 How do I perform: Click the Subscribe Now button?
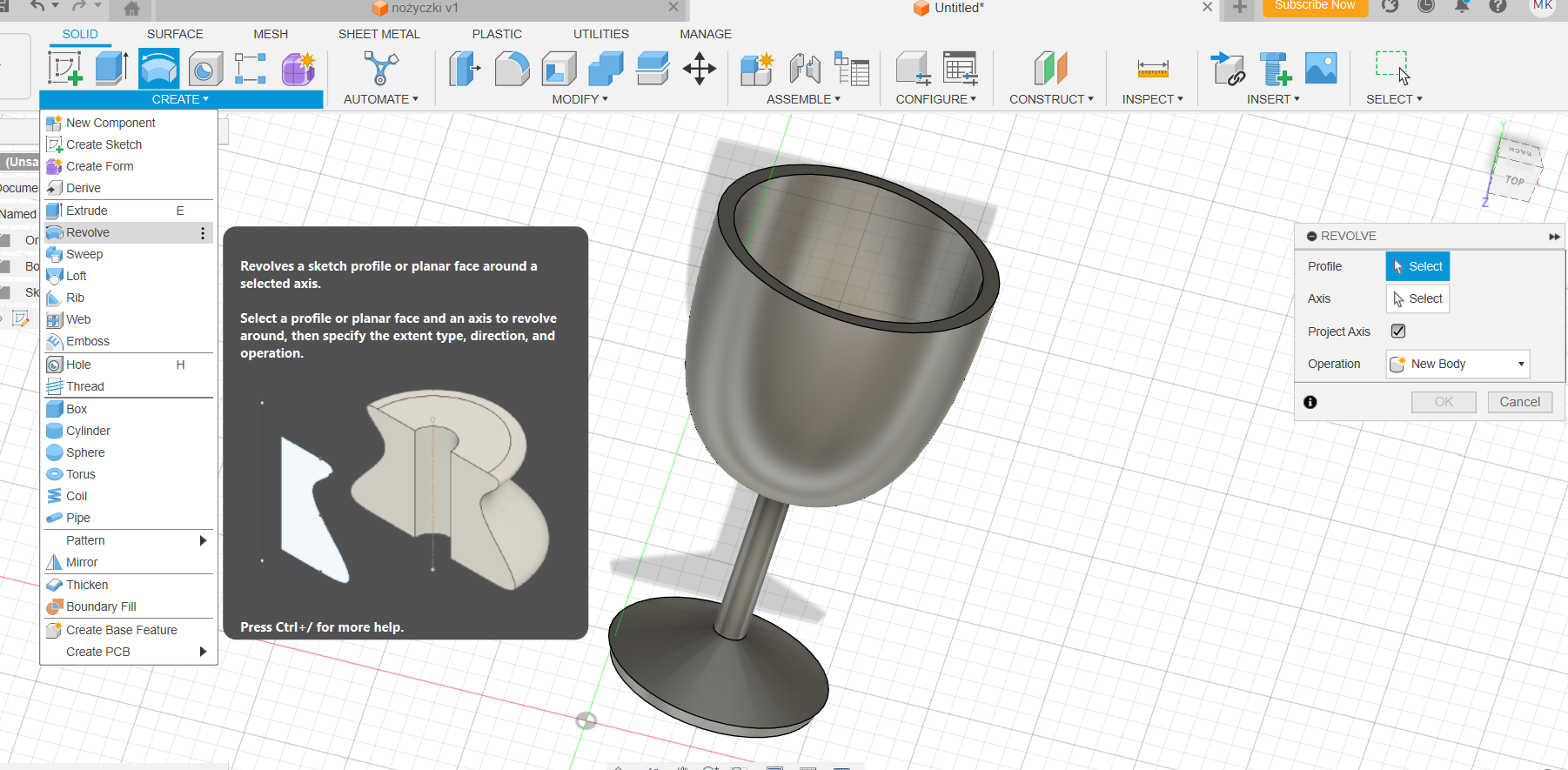click(1314, 6)
